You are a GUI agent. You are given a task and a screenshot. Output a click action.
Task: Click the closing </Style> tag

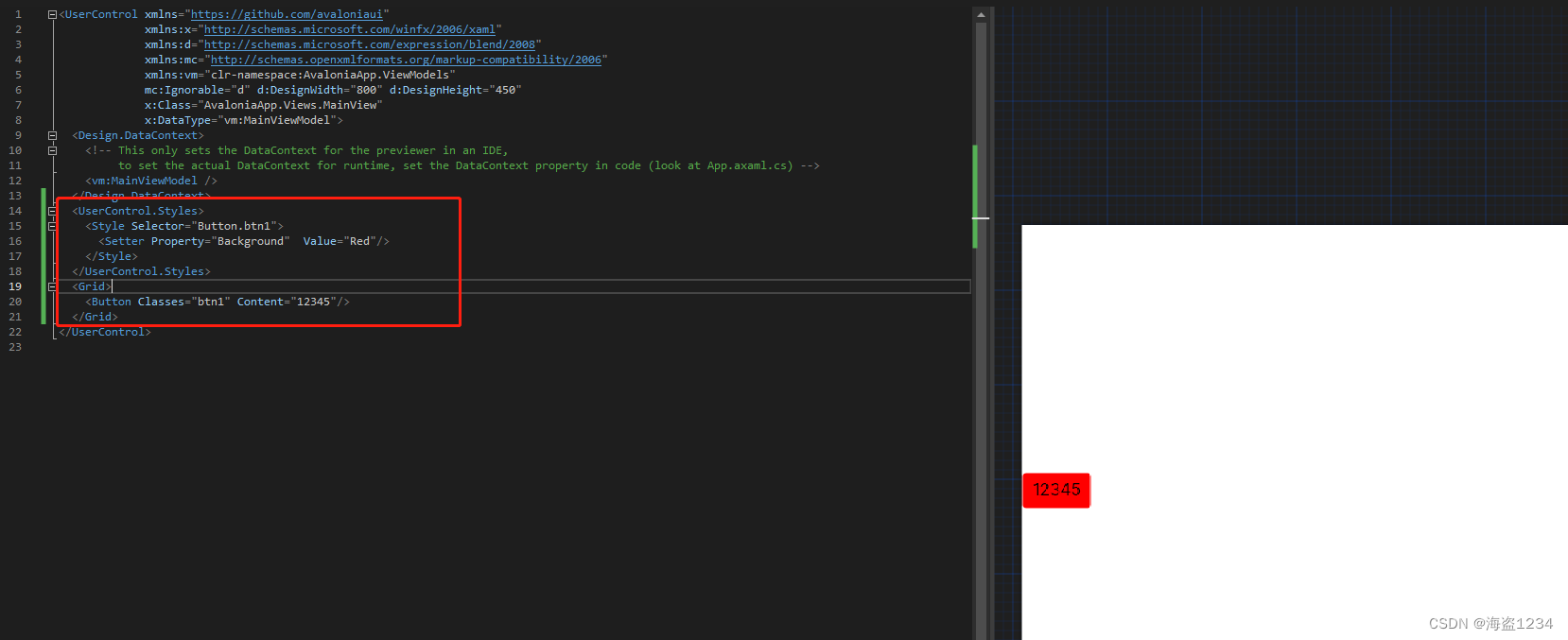click(x=112, y=256)
